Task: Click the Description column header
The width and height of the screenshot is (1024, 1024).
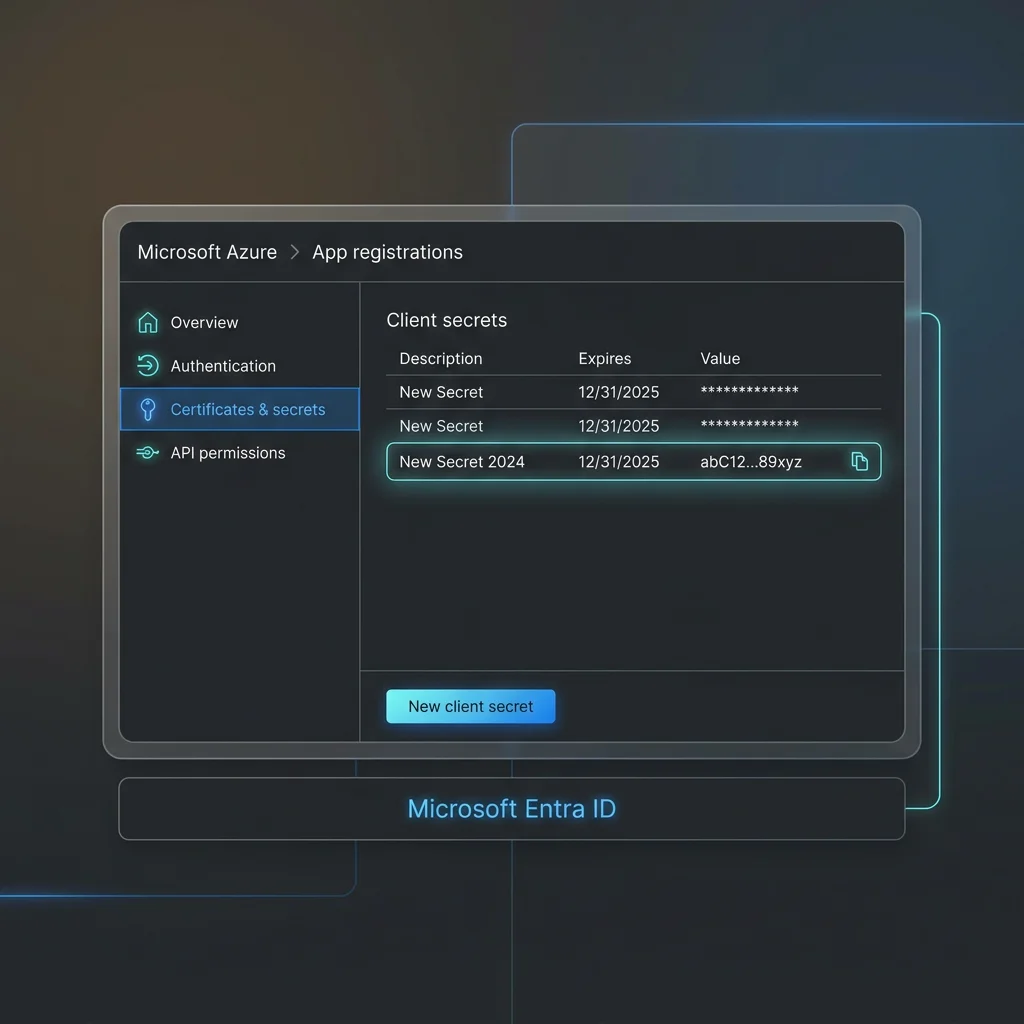Action: [441, 359]
